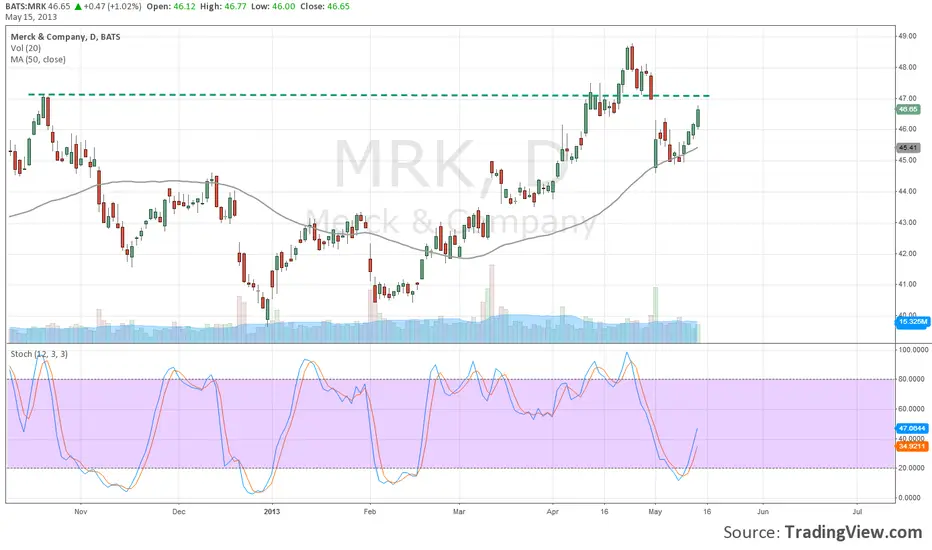The width and height of the screenshot is (932, 550).
Task: Click the BATS:MRK ticker symbol text
Action: pos(26,7)
